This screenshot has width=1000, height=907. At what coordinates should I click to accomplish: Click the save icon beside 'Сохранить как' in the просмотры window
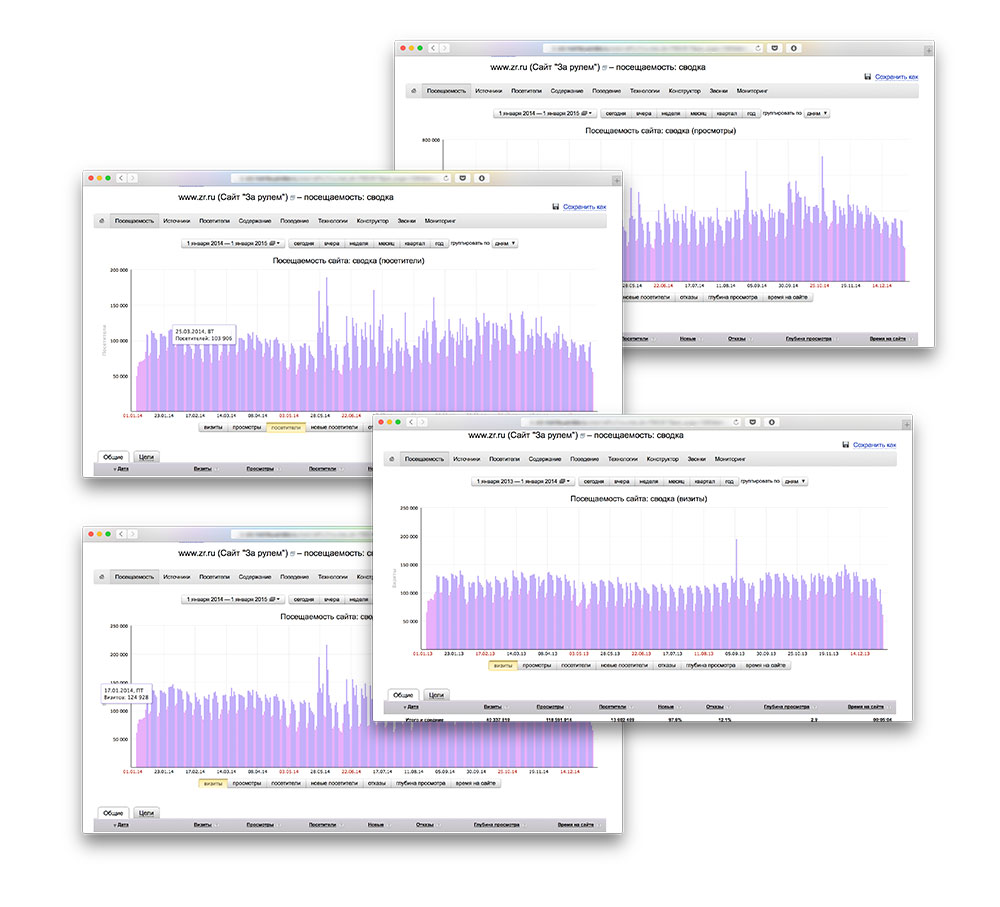pyautogui.click(x=867, y=76)
